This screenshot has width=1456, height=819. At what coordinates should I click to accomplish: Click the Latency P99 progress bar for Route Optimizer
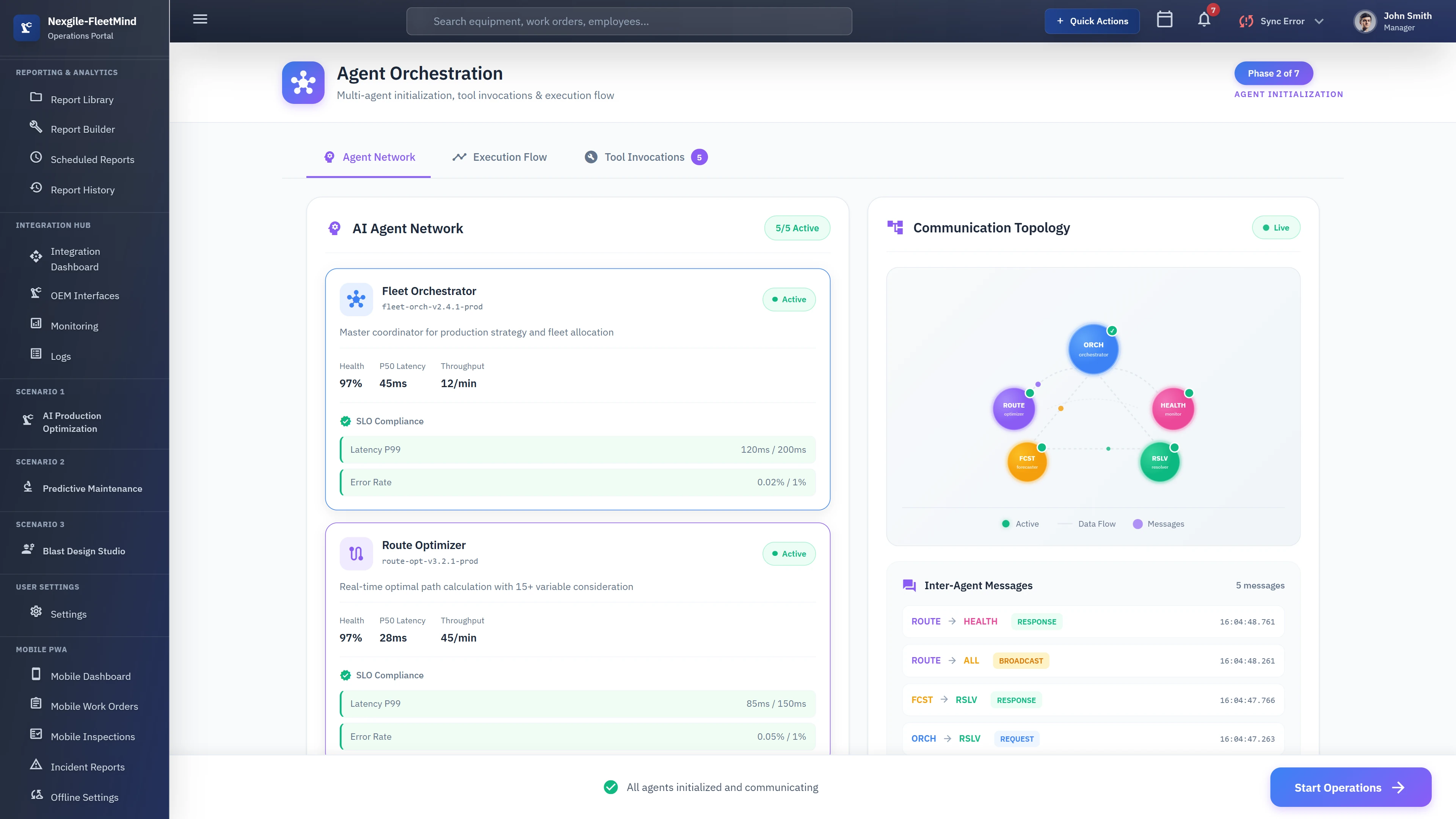point(577,703)
